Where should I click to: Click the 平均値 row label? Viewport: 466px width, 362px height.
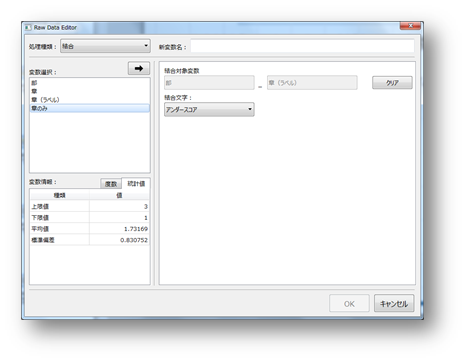(40, 229)
